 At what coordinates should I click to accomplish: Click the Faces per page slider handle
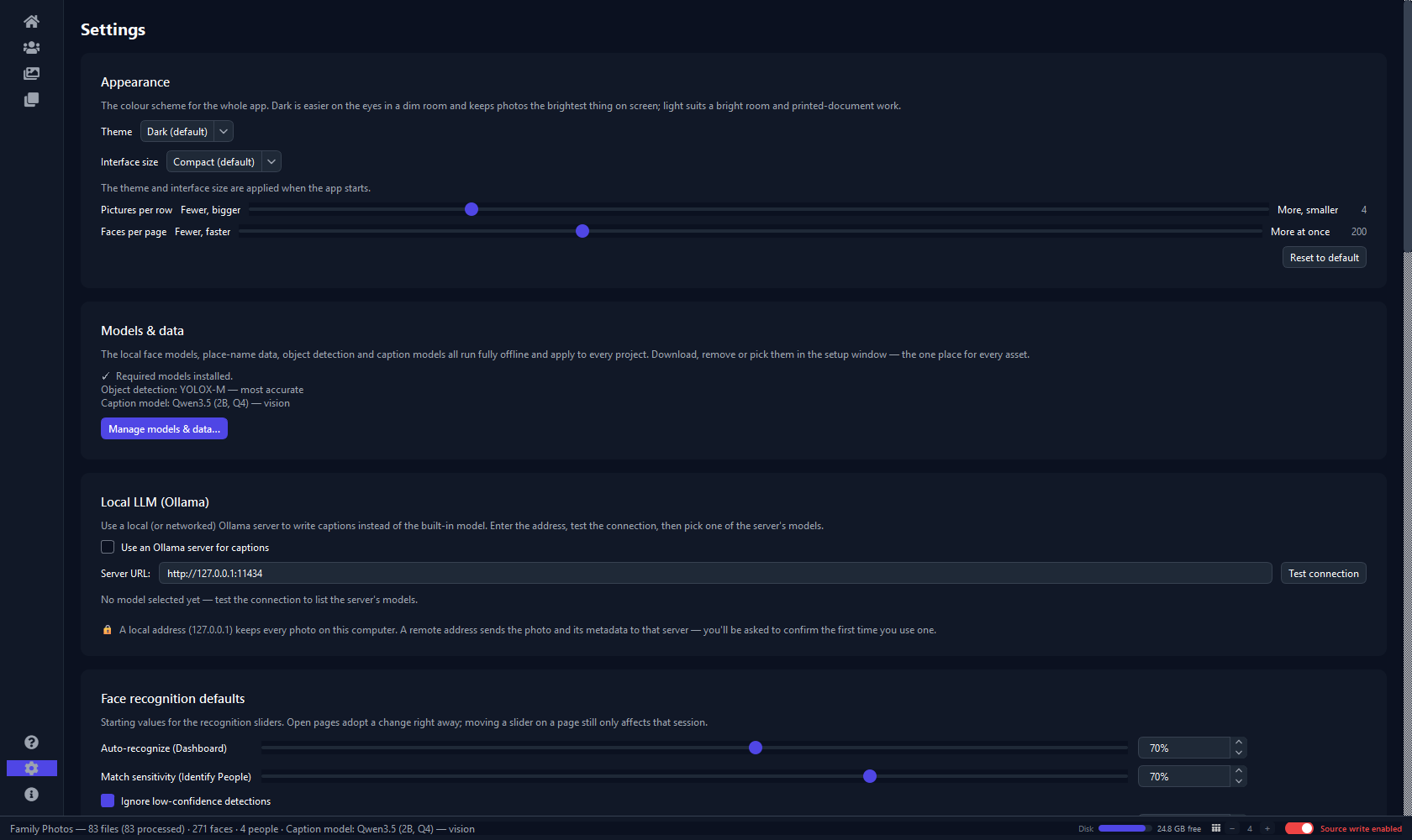click(582, 231)
